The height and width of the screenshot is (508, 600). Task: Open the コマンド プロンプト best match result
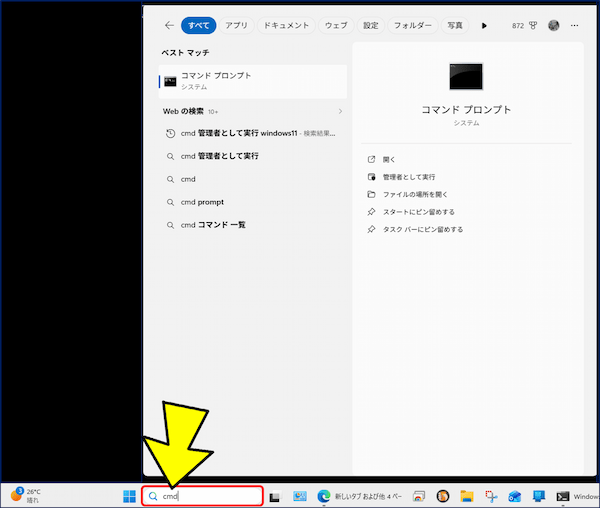pos(253,81)
